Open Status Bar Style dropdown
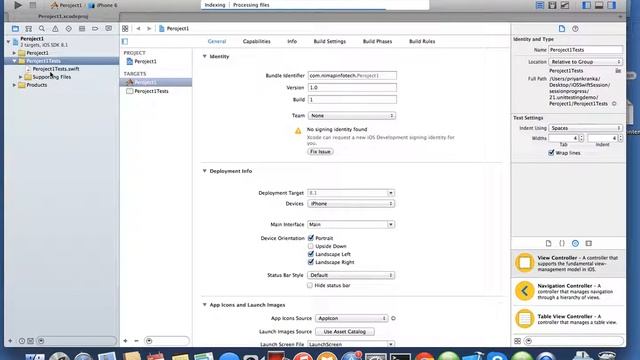640x360 pixels. pos(351,276)
